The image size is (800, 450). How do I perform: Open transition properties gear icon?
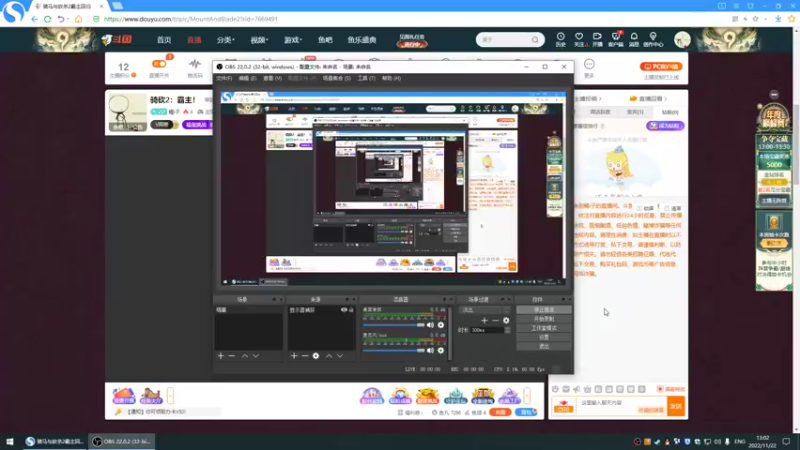coord(506,320)
